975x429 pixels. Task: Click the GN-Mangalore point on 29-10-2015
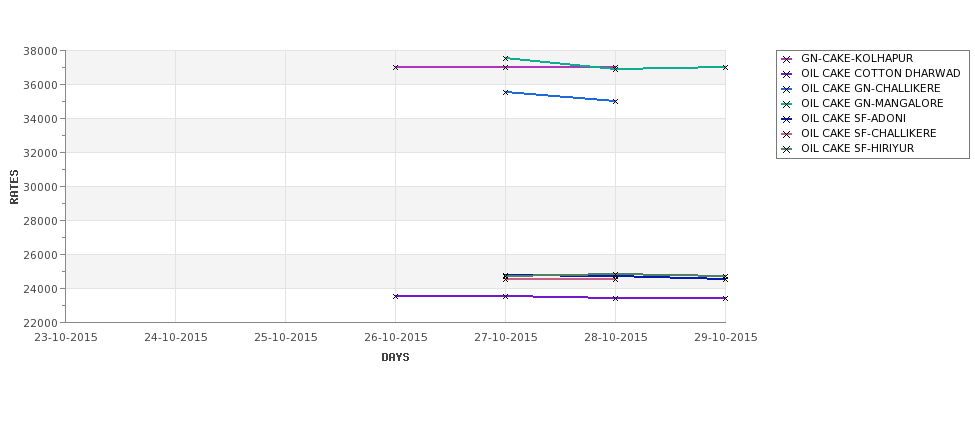tap(725, 67)
